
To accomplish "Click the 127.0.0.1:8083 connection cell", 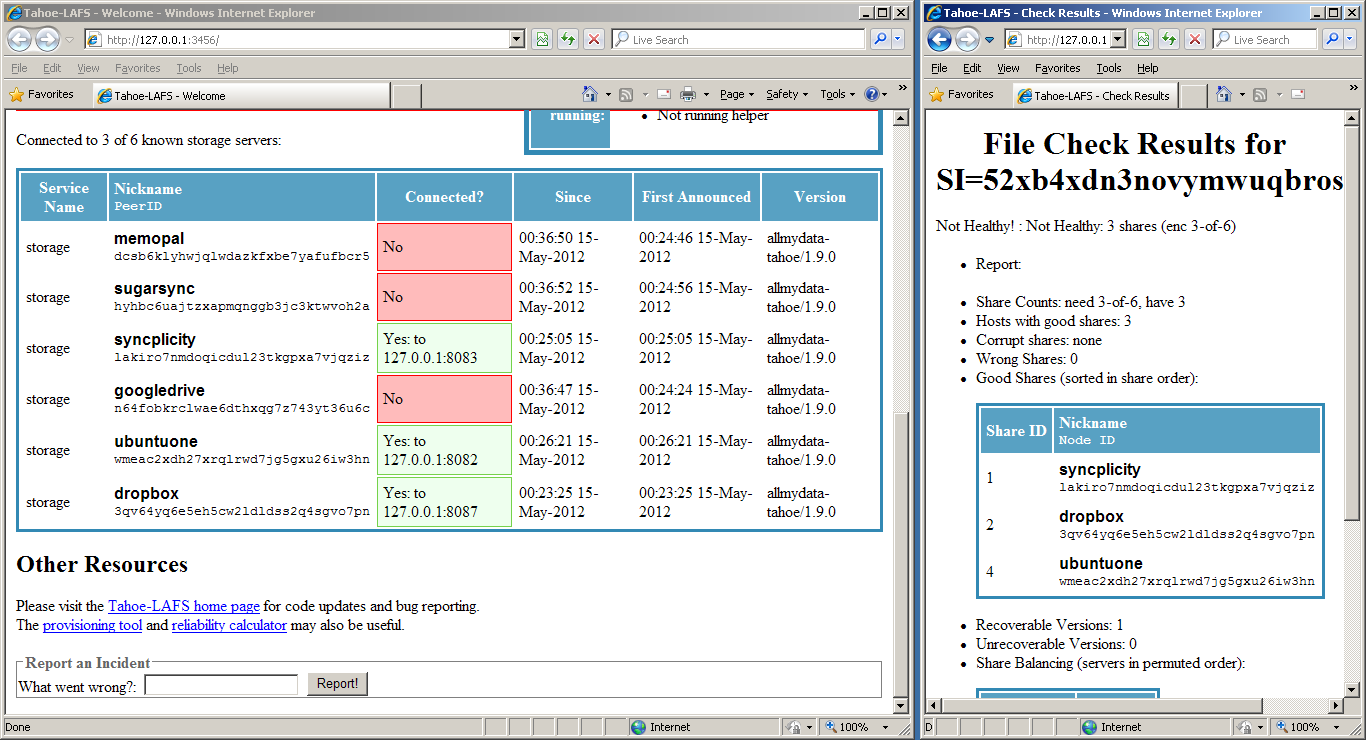I will click(x=444, y=348).
